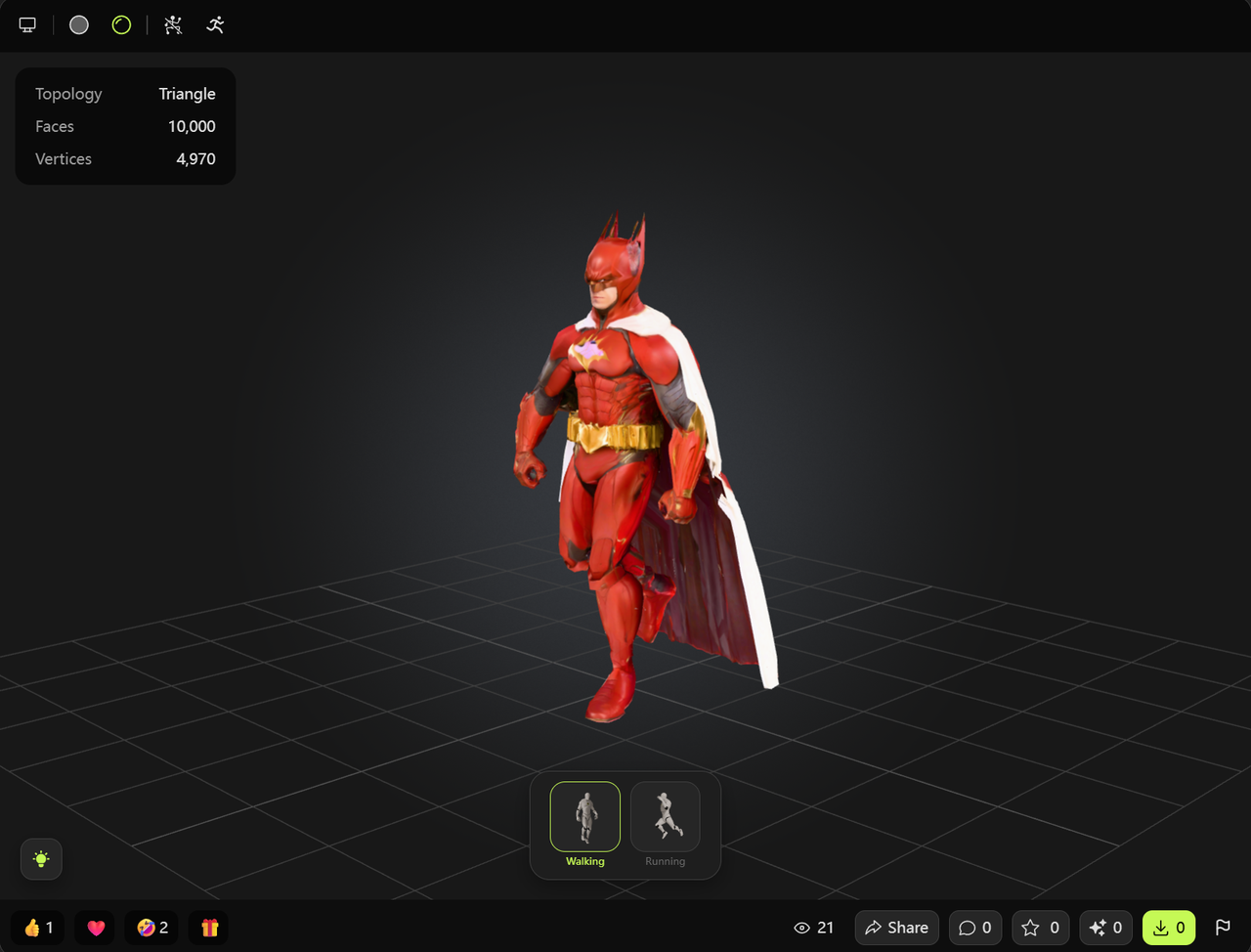Click the 10,000 faces value
This screenshot has width=1251, height=952.
click(x=192, y=126)
